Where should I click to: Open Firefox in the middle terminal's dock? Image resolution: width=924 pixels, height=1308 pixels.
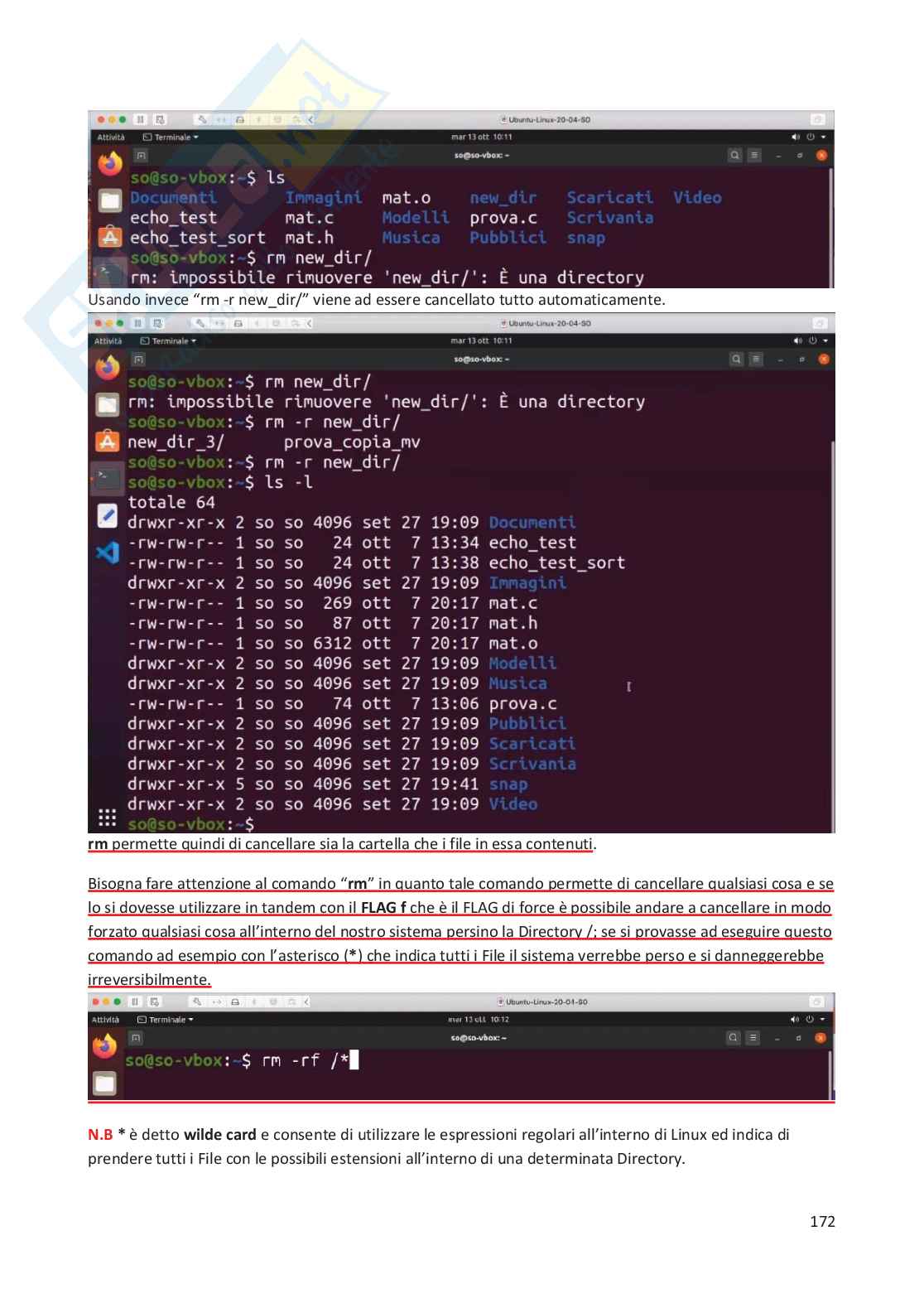click(x=108, y=366)
